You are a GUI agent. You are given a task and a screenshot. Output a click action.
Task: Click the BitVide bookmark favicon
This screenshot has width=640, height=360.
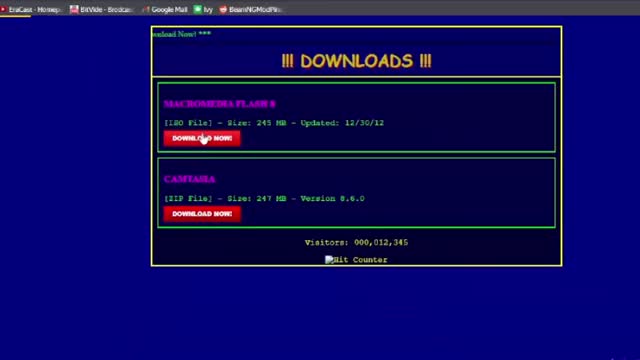(74, 9)
